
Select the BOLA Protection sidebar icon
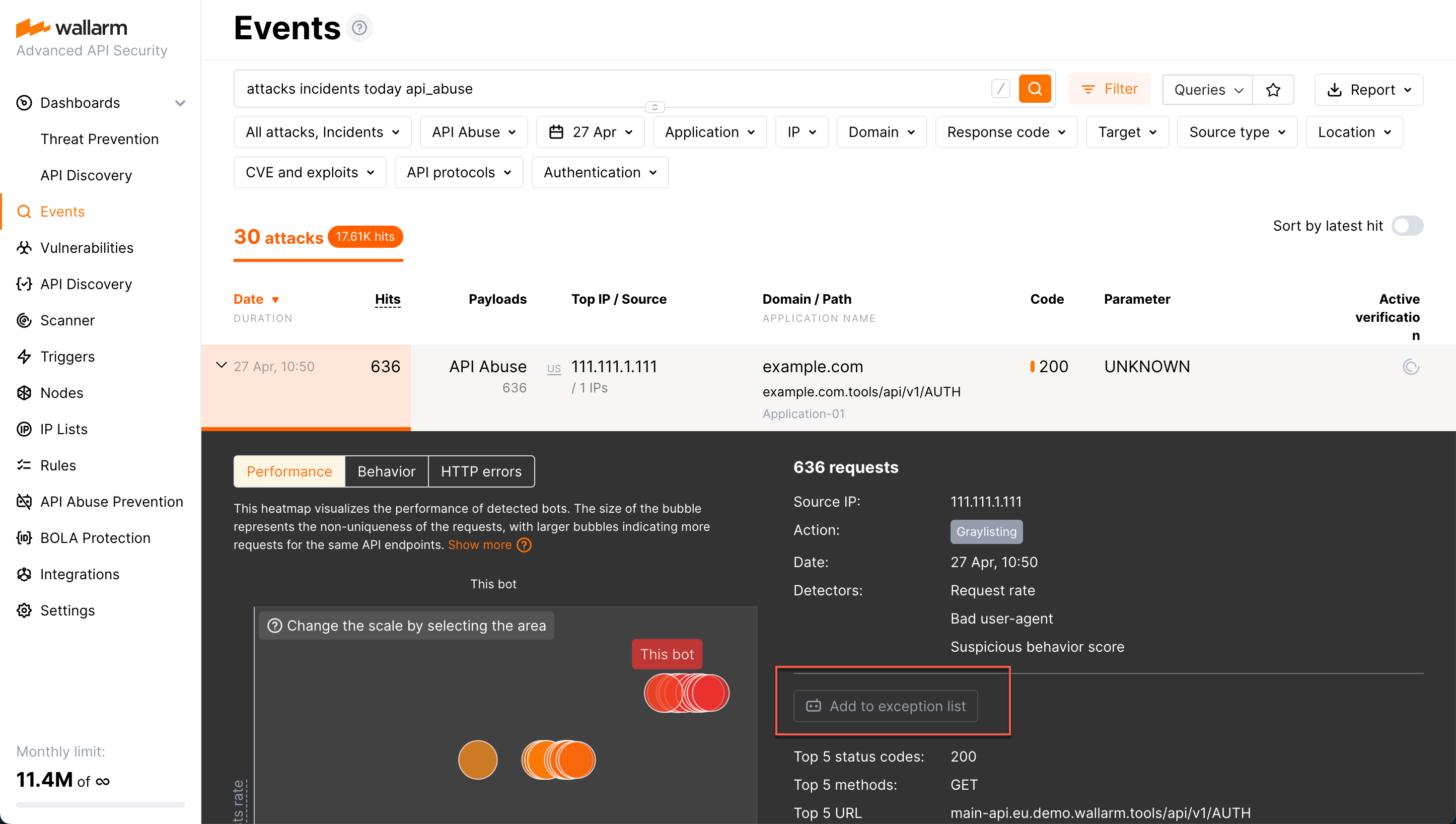[24, 537]
